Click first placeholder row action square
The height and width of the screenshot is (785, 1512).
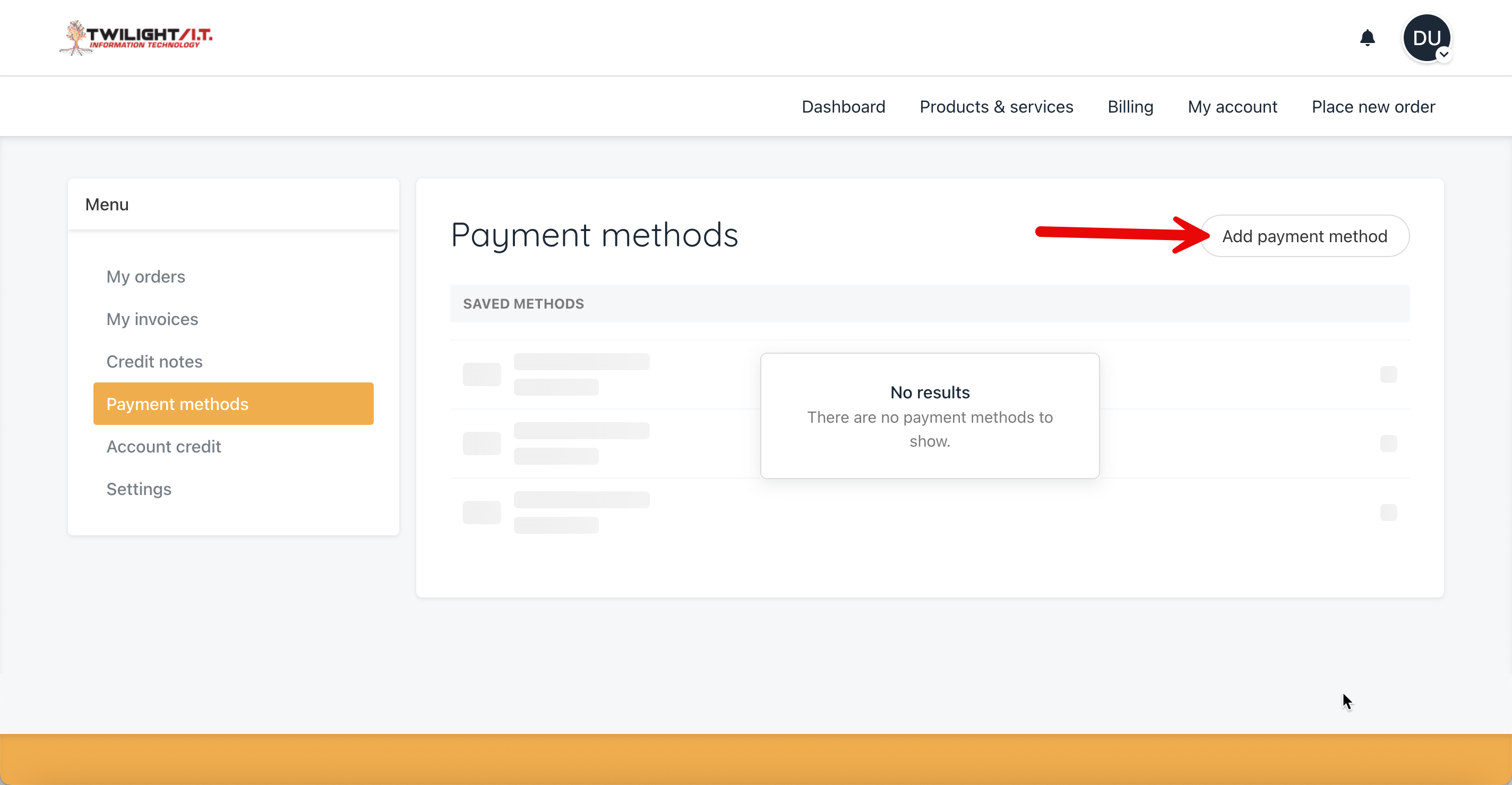1388,374
